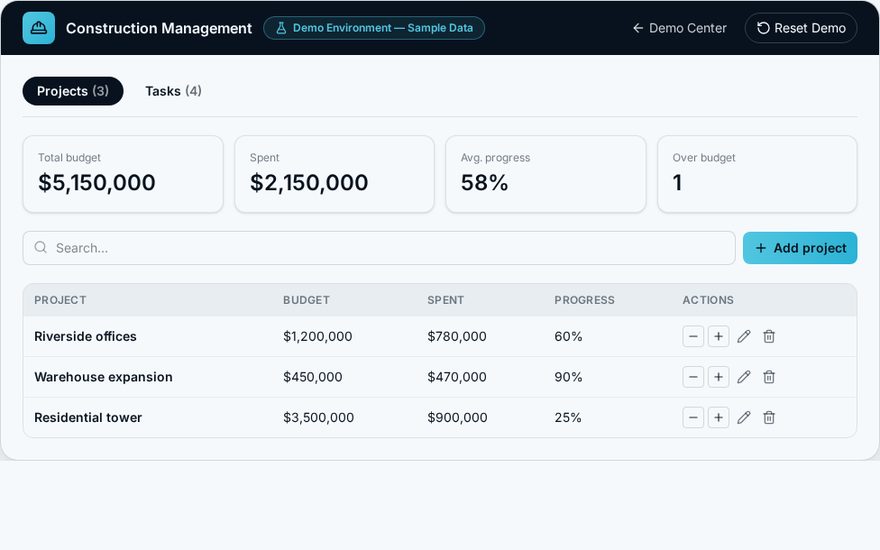Increase progress for Riverside offices
The image size is (880, 550).
pyautogui.click(x=718, y=337)
